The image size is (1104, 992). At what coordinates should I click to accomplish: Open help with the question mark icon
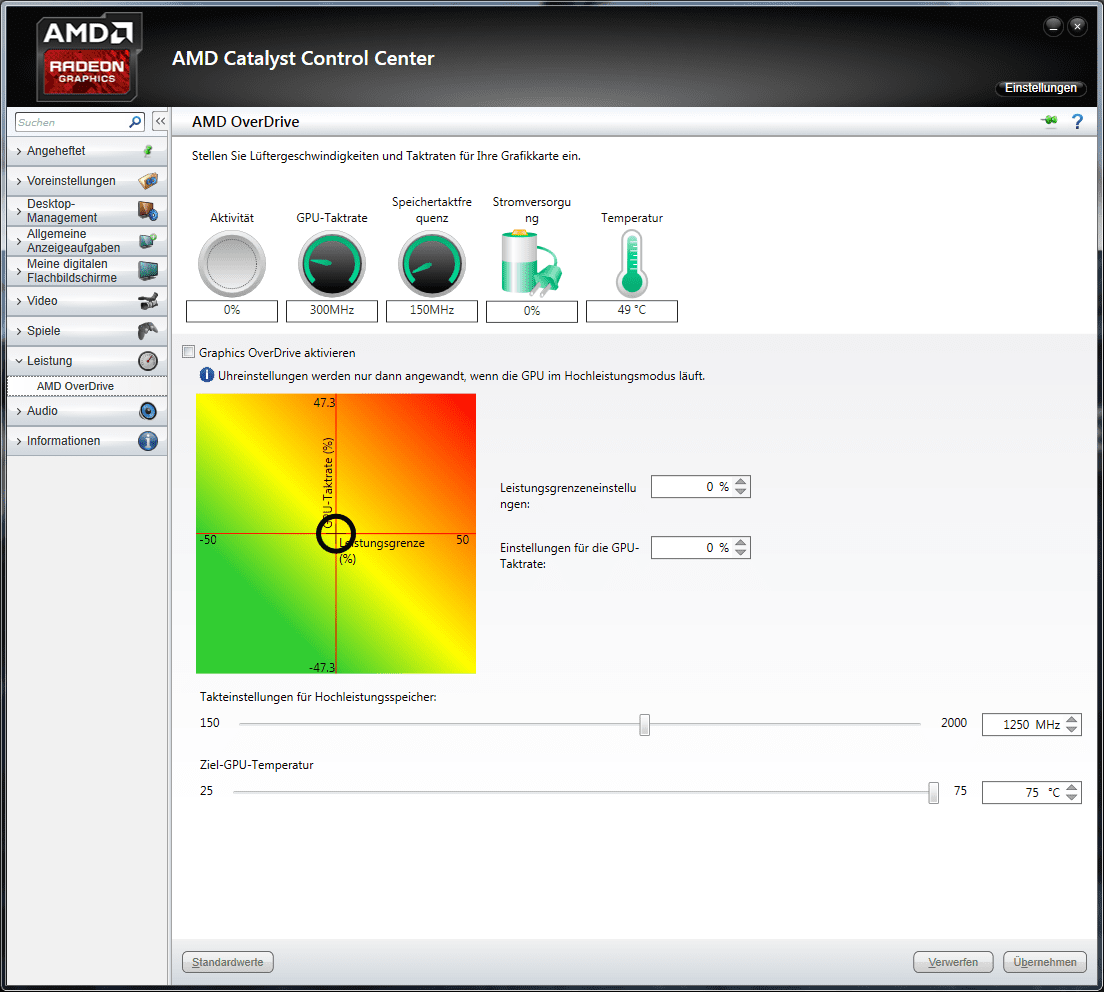1077,121
